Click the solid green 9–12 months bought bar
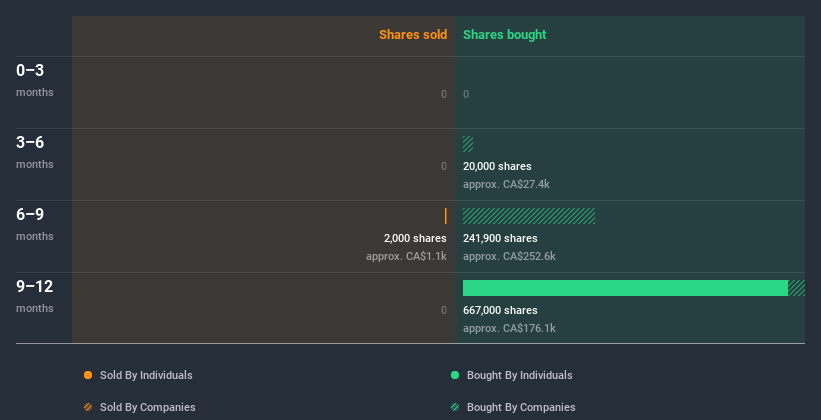The image size is (821, 420). point(625,288)
